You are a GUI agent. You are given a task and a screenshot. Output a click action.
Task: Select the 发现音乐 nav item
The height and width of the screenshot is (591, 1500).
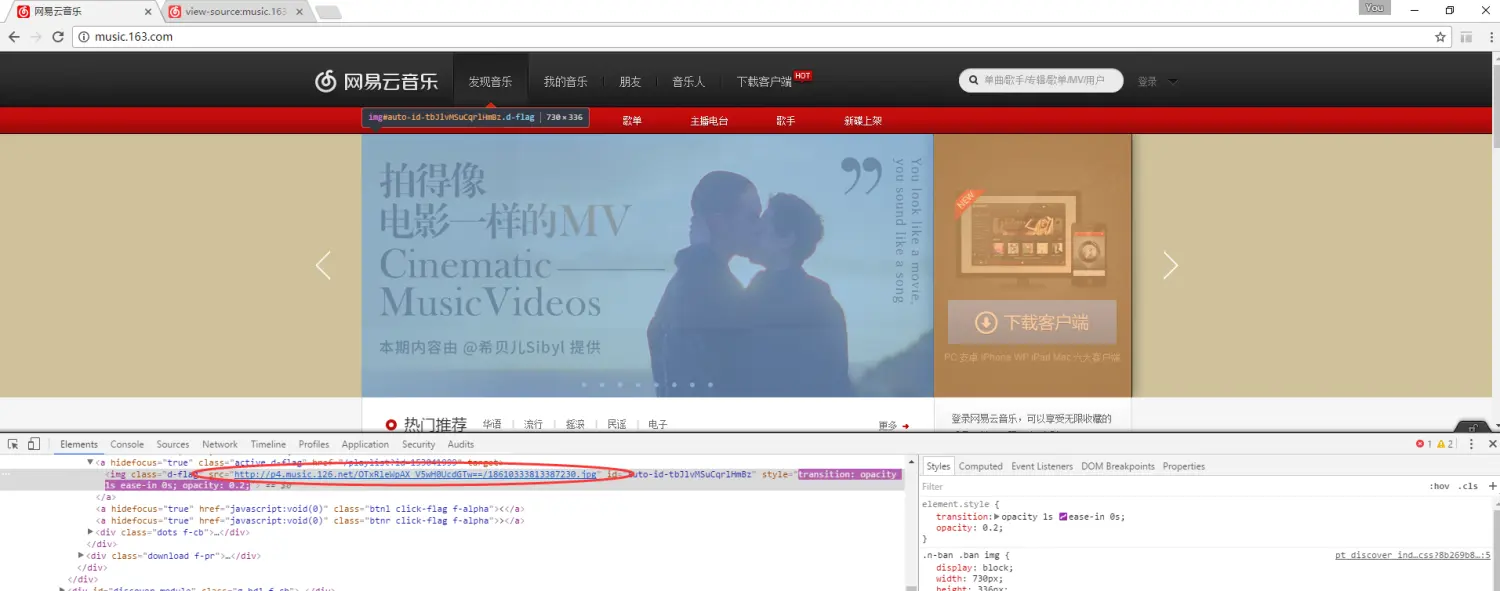coord(490,81)
